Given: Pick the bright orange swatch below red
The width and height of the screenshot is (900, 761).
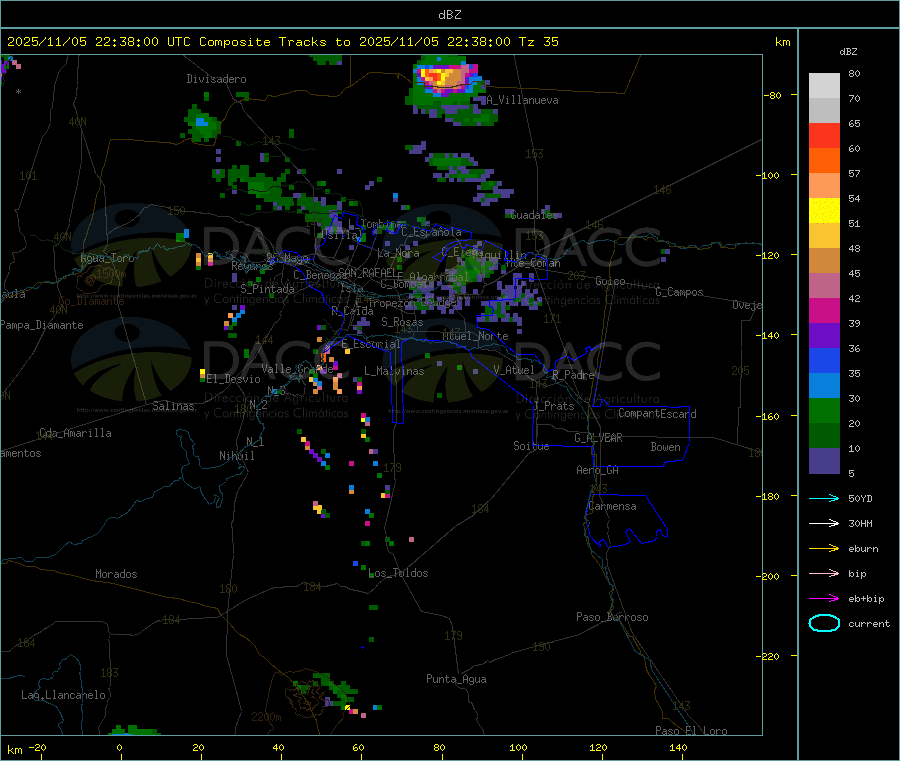Looking at the screenshot, I should point(824,161).
